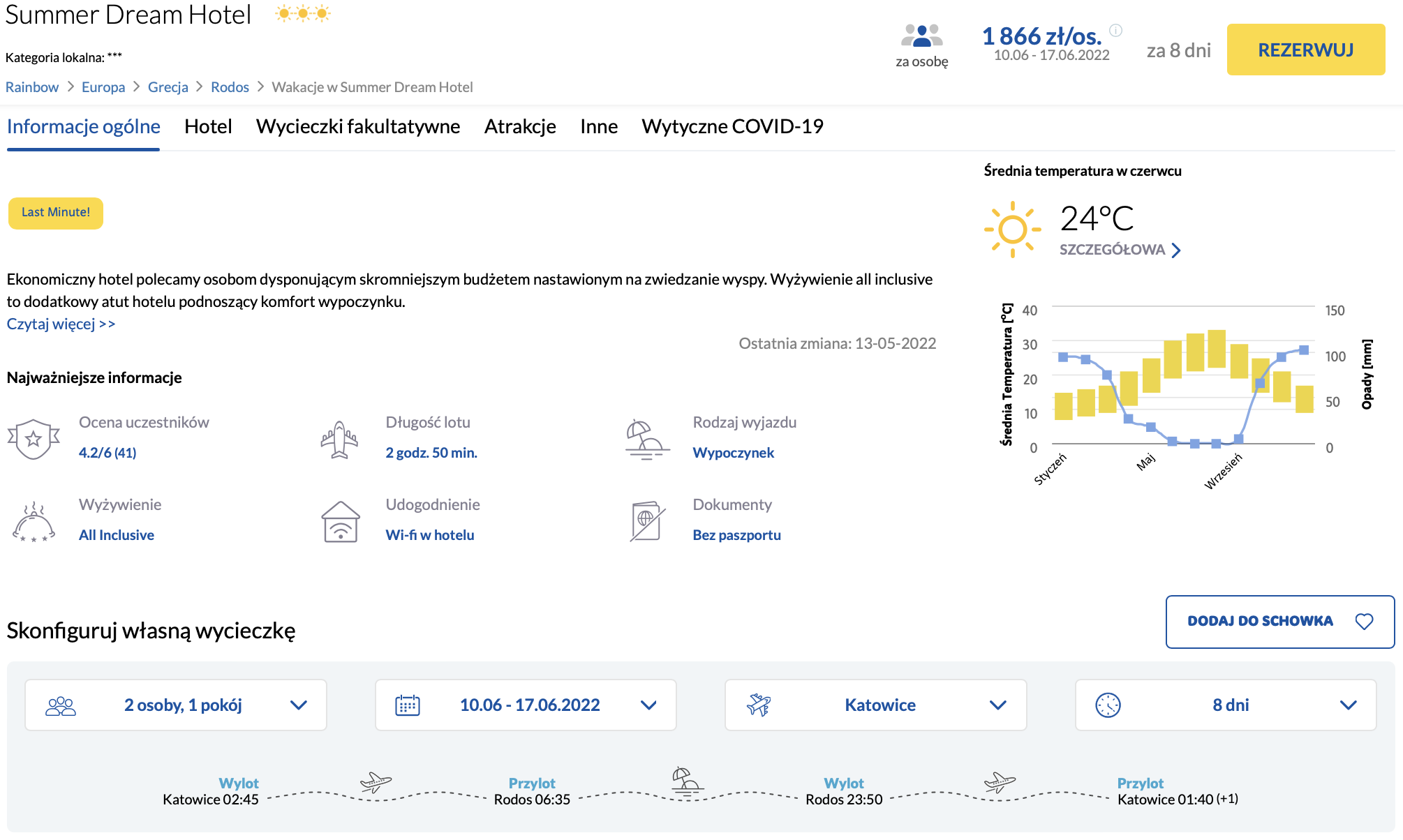The image size is (1403, 840).
Task: Click the sun icon beside 24°C temperature
Action: tap(1012, 230)
